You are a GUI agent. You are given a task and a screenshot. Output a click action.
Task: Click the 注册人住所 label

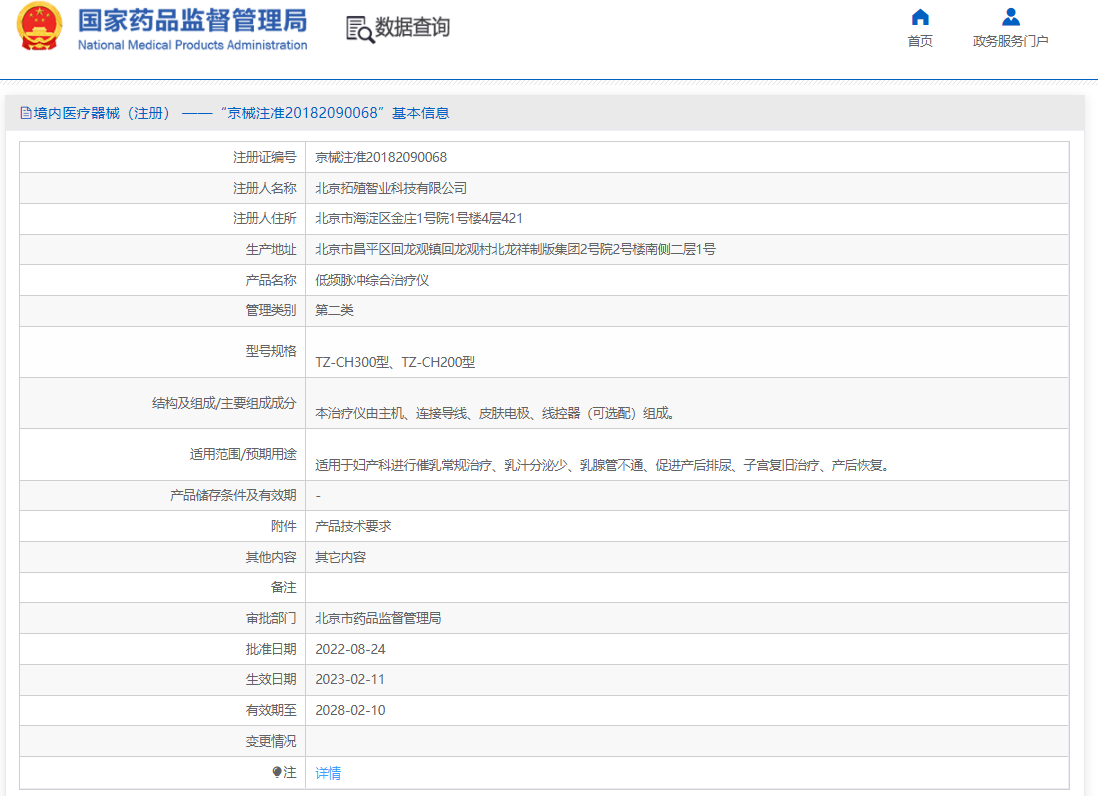(x=265, y=218)
